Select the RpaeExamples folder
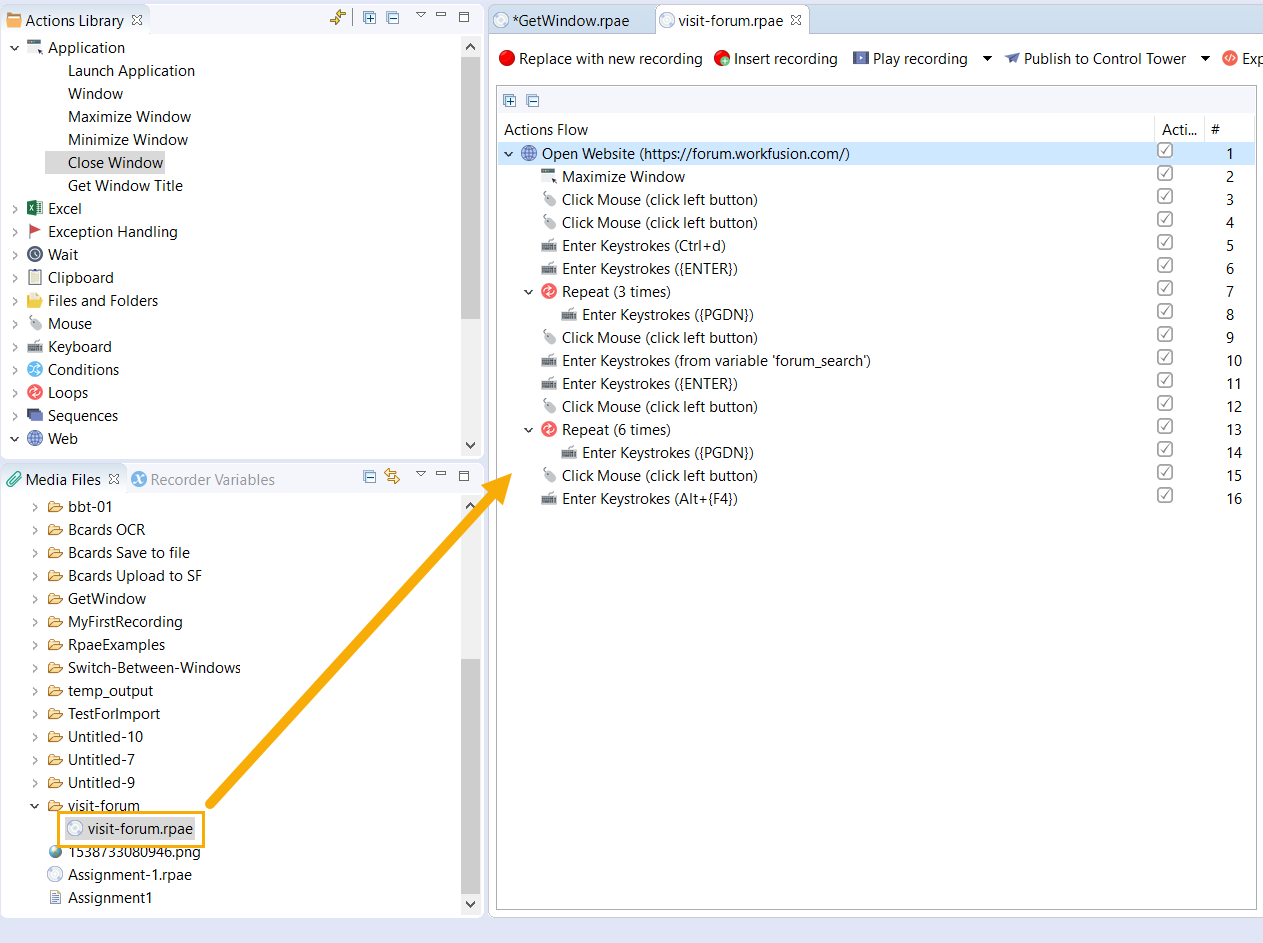 [x=116, y=644]
